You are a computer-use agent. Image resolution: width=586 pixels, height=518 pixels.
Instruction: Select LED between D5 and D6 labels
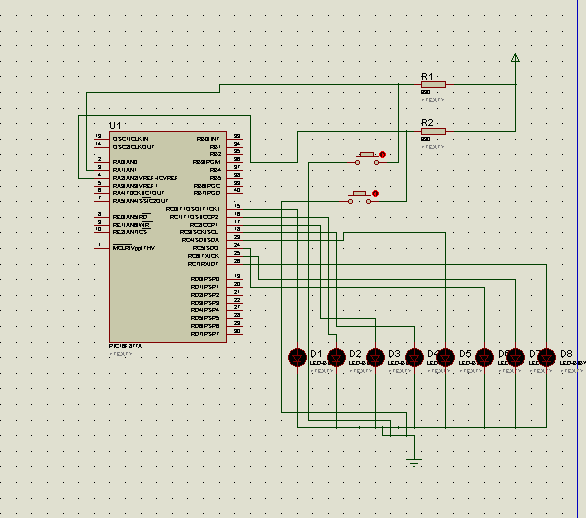point(484,357)
